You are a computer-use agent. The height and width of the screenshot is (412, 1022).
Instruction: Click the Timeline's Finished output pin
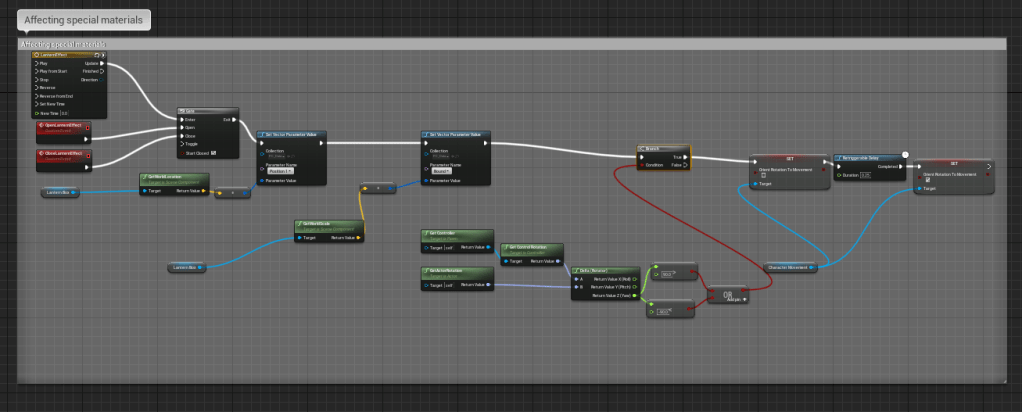click(103, 71)
